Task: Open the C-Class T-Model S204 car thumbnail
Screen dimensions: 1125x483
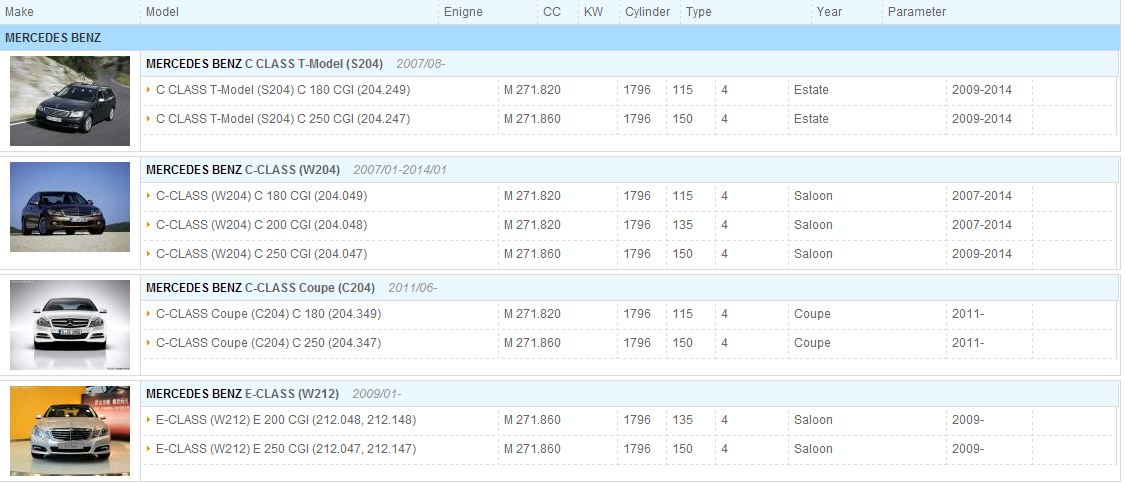Action: tap(70, 100)
